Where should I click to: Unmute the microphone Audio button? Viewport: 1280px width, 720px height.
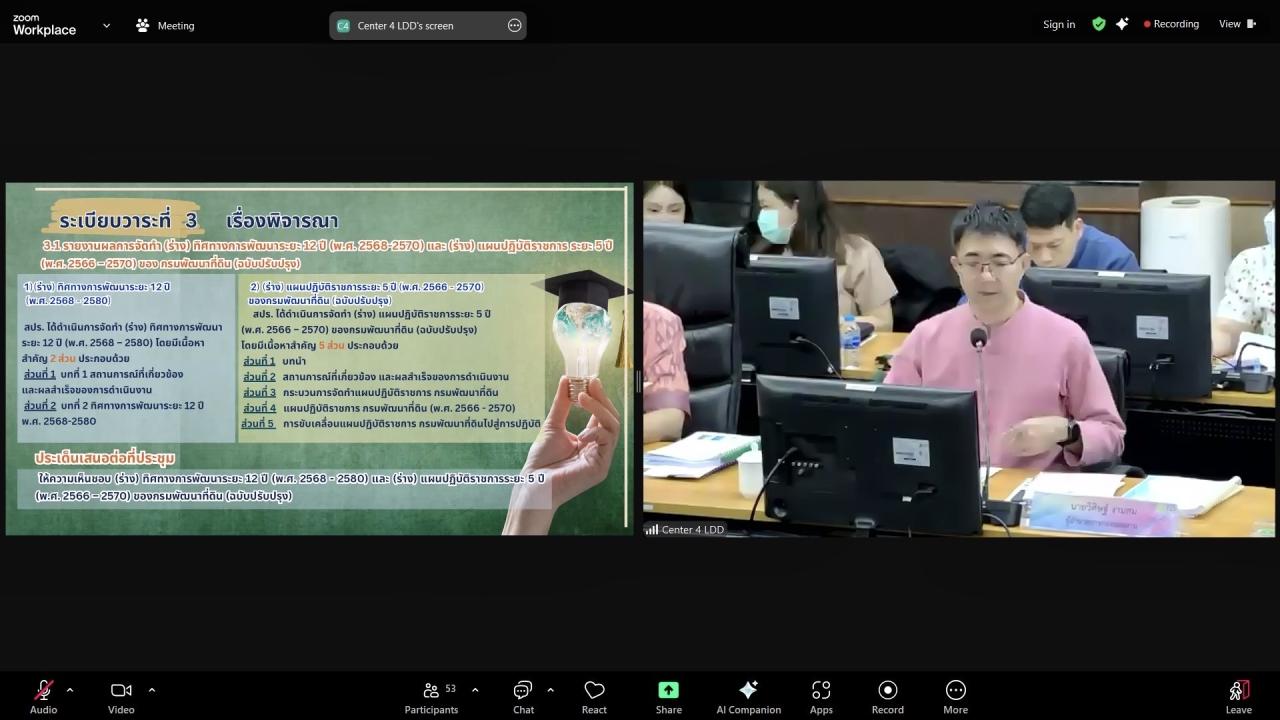[x=43, y=697]
